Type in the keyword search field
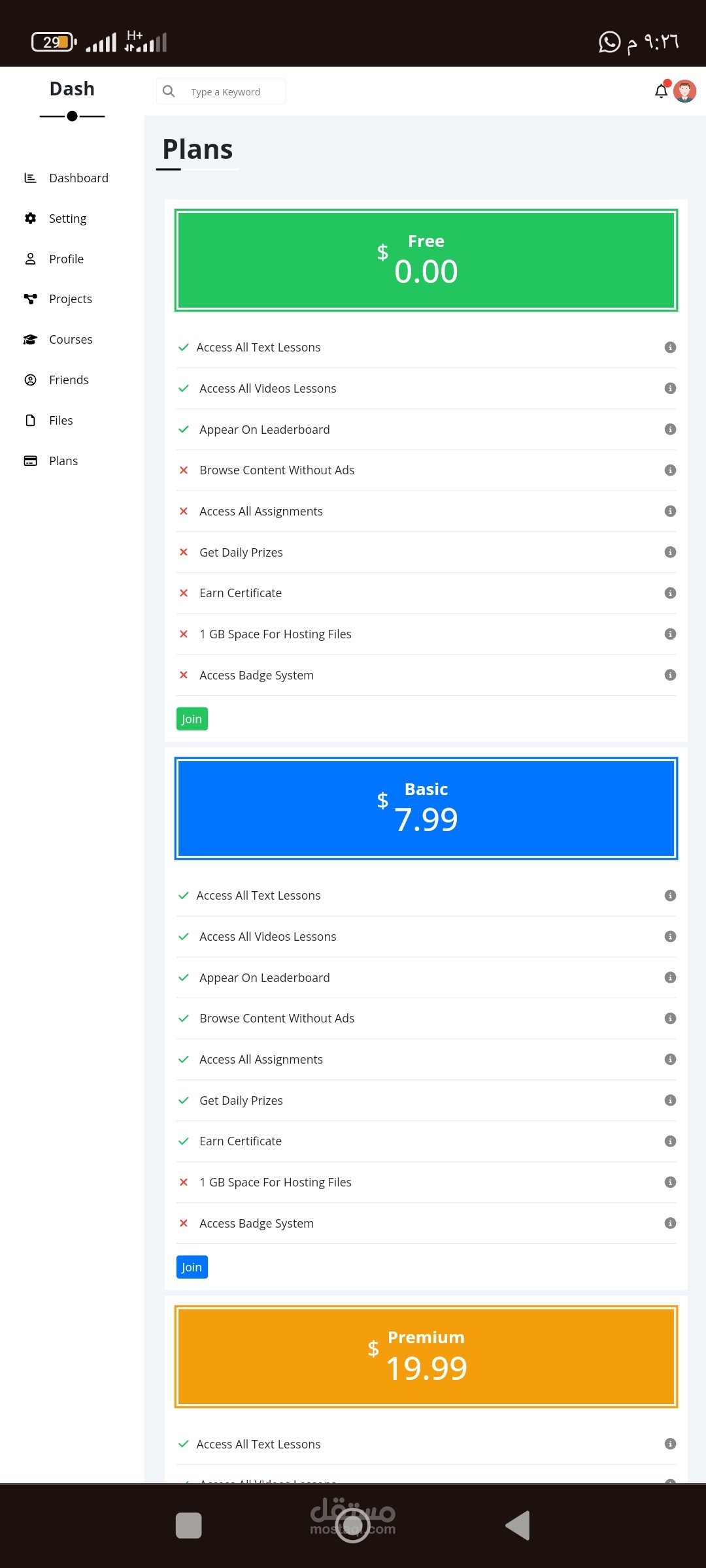 coord(232,92)
